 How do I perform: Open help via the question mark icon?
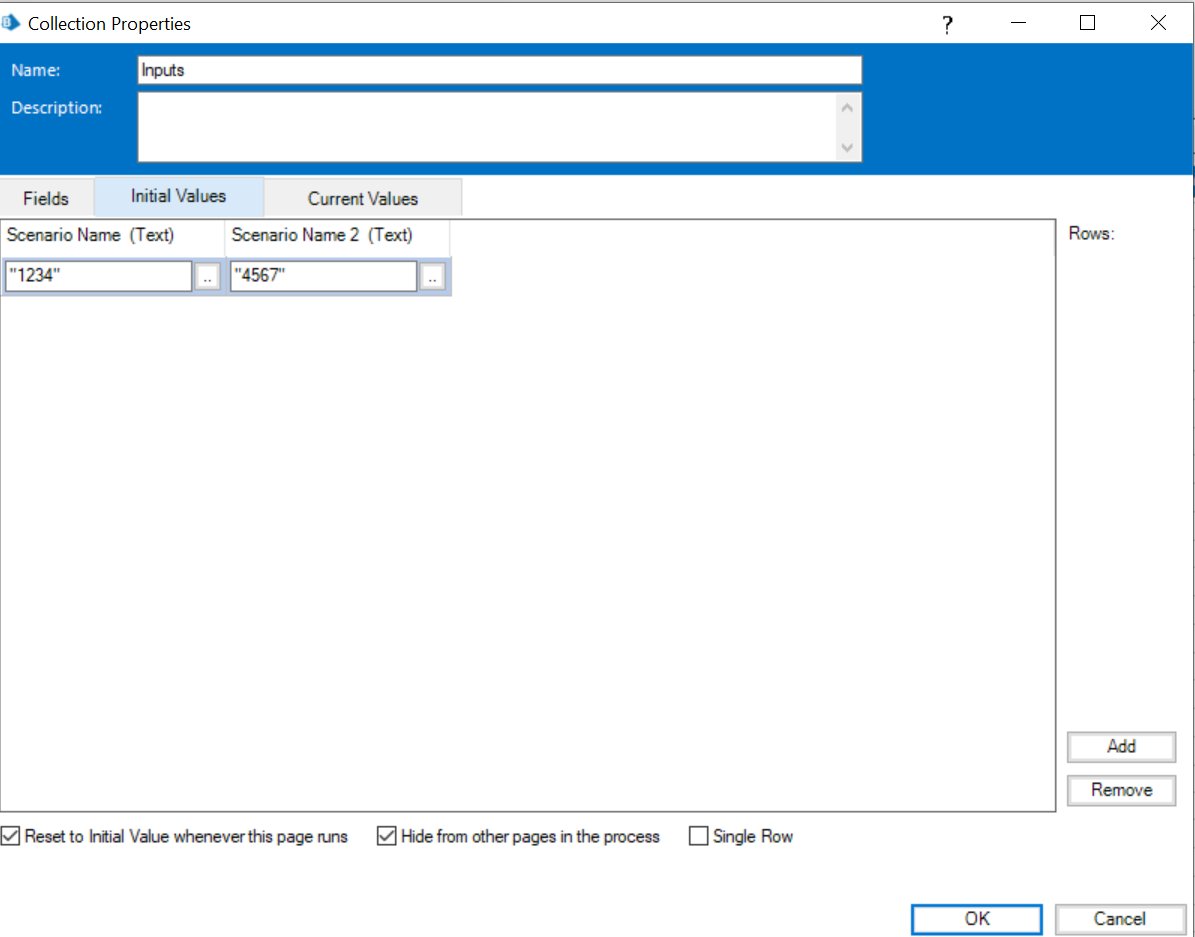pos(946,24)
